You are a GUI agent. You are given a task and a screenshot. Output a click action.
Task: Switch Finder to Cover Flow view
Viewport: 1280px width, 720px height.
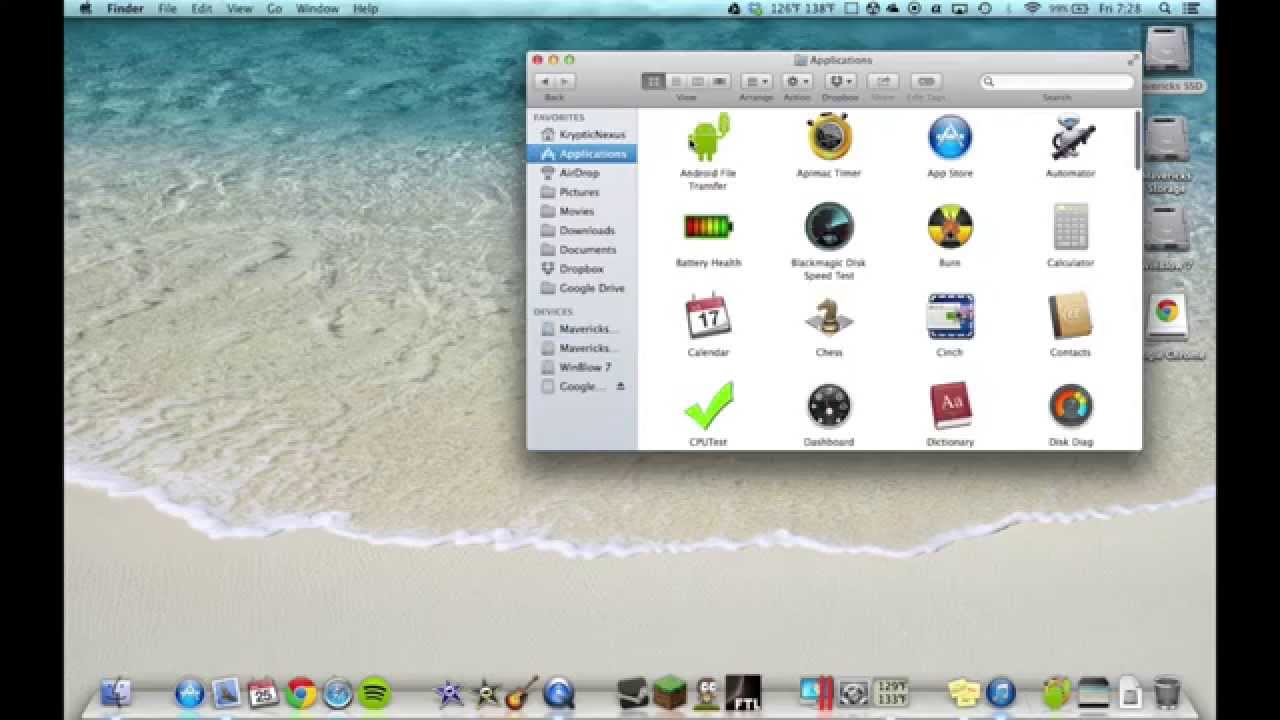pyautogui.click(x=719, y=81)
